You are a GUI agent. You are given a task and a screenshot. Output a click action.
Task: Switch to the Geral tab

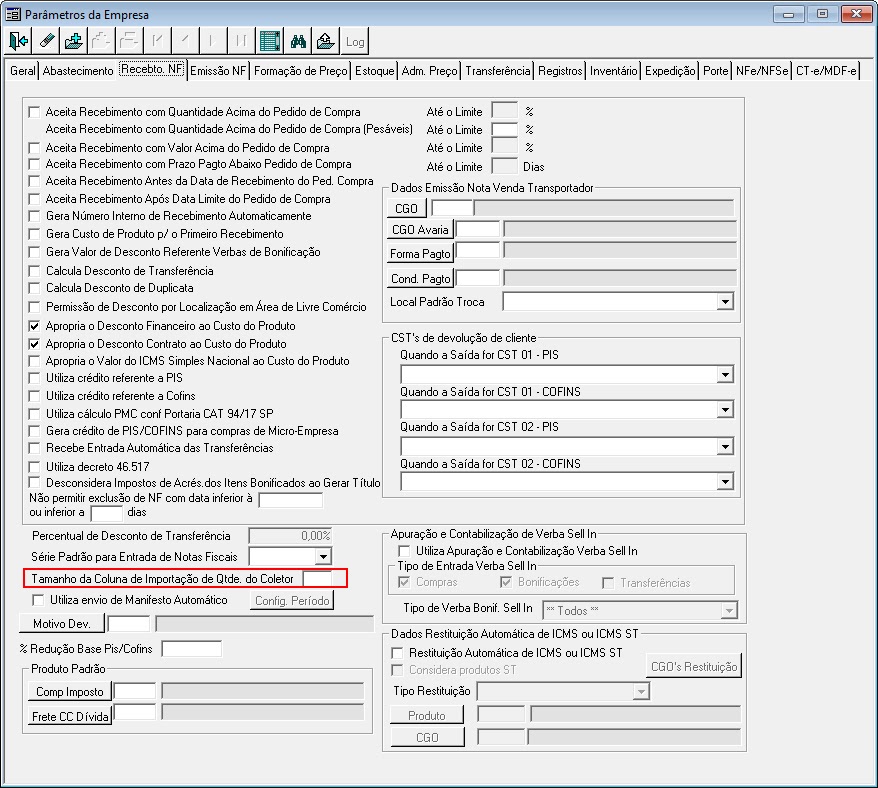point(22,71)
